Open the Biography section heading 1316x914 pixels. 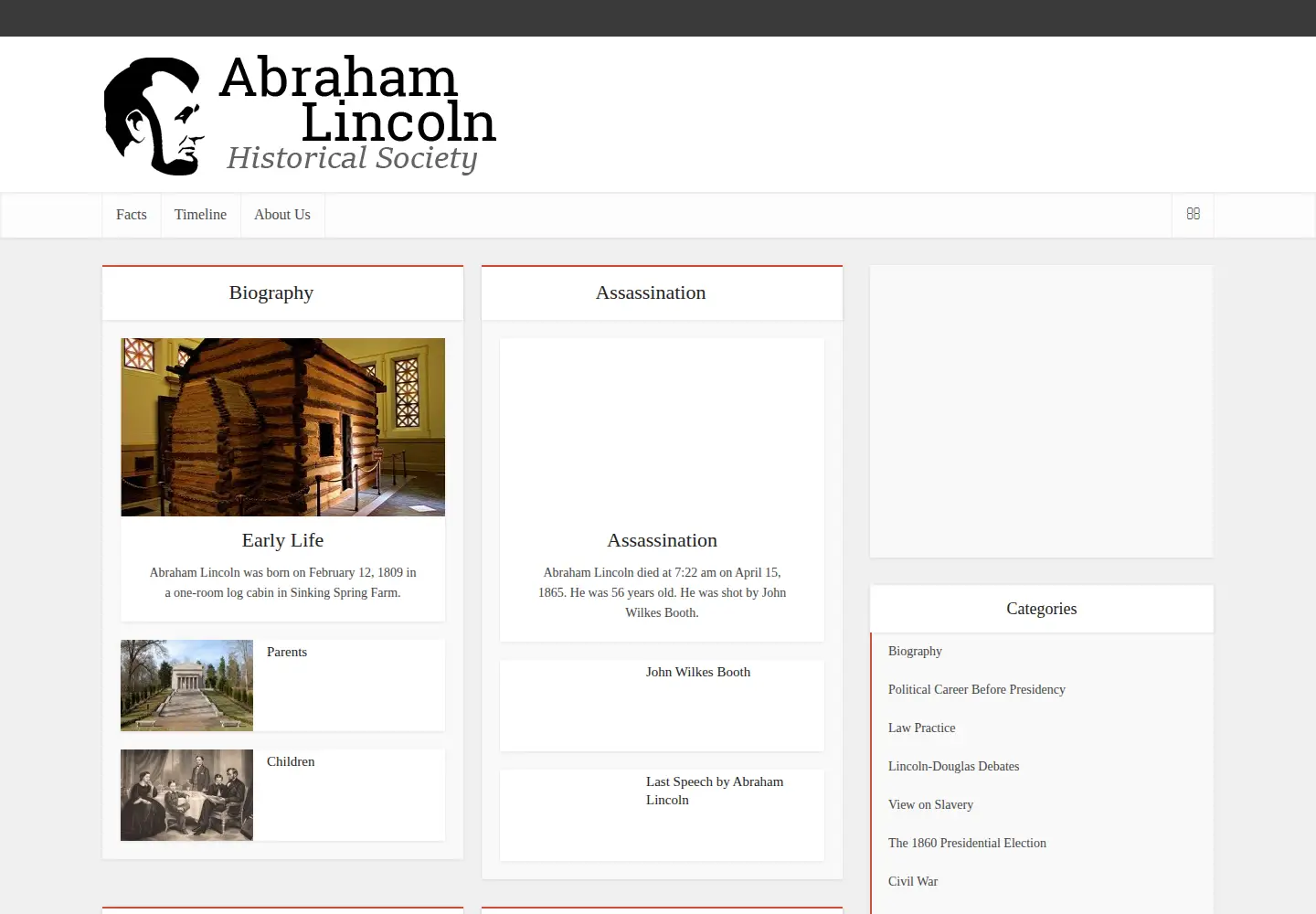click(271, 292)
